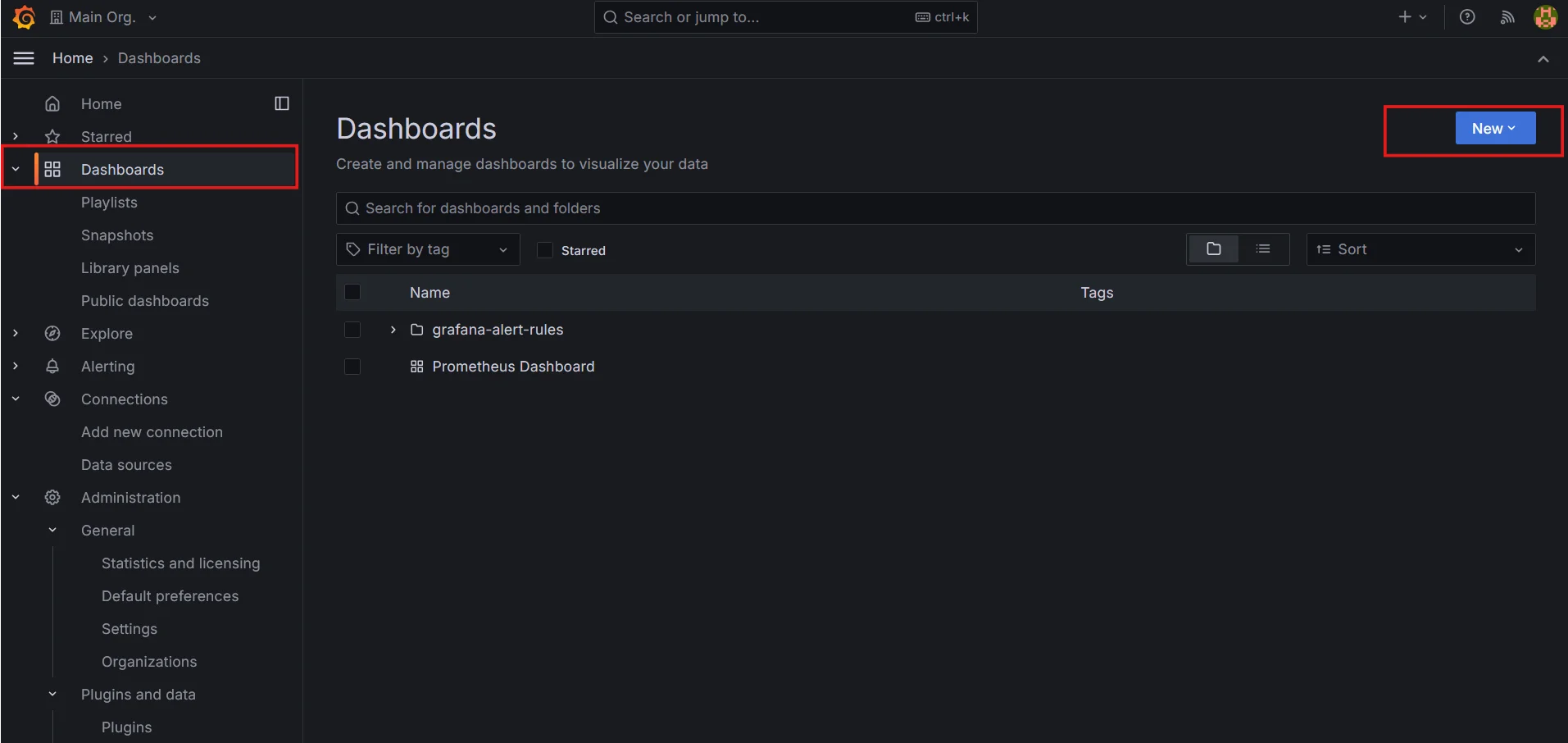The image size is (1568, 743).
Task: Check the select-all checkbox in Name header
Action: tap(352, 292)
